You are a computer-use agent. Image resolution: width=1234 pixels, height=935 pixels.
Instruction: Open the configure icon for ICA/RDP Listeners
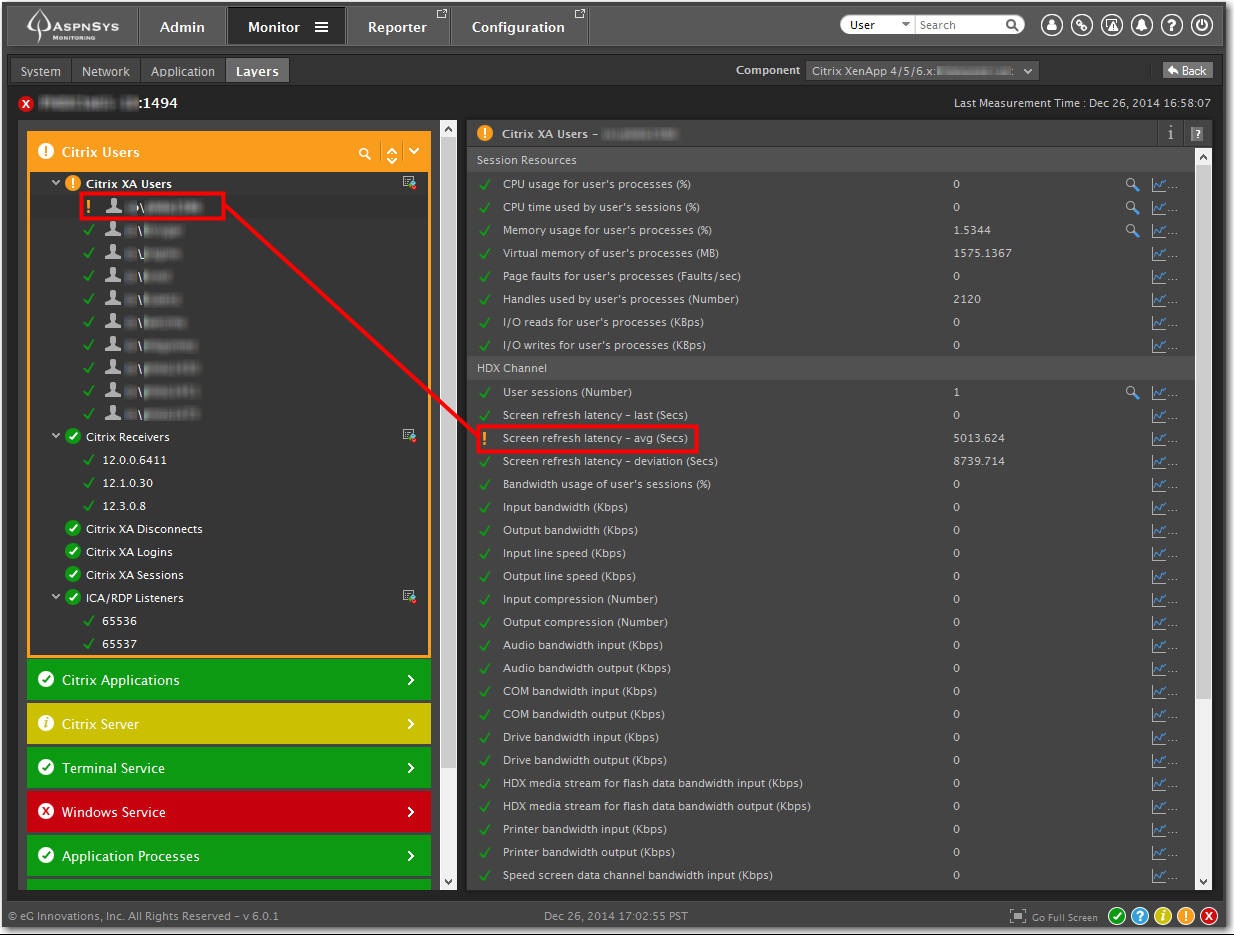409,596
